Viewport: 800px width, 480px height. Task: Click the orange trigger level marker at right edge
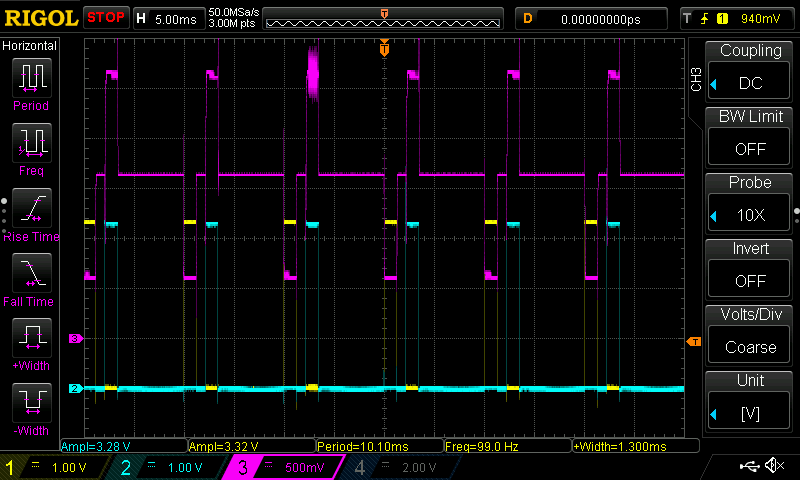pyautogui.click(x=694, y=341)
